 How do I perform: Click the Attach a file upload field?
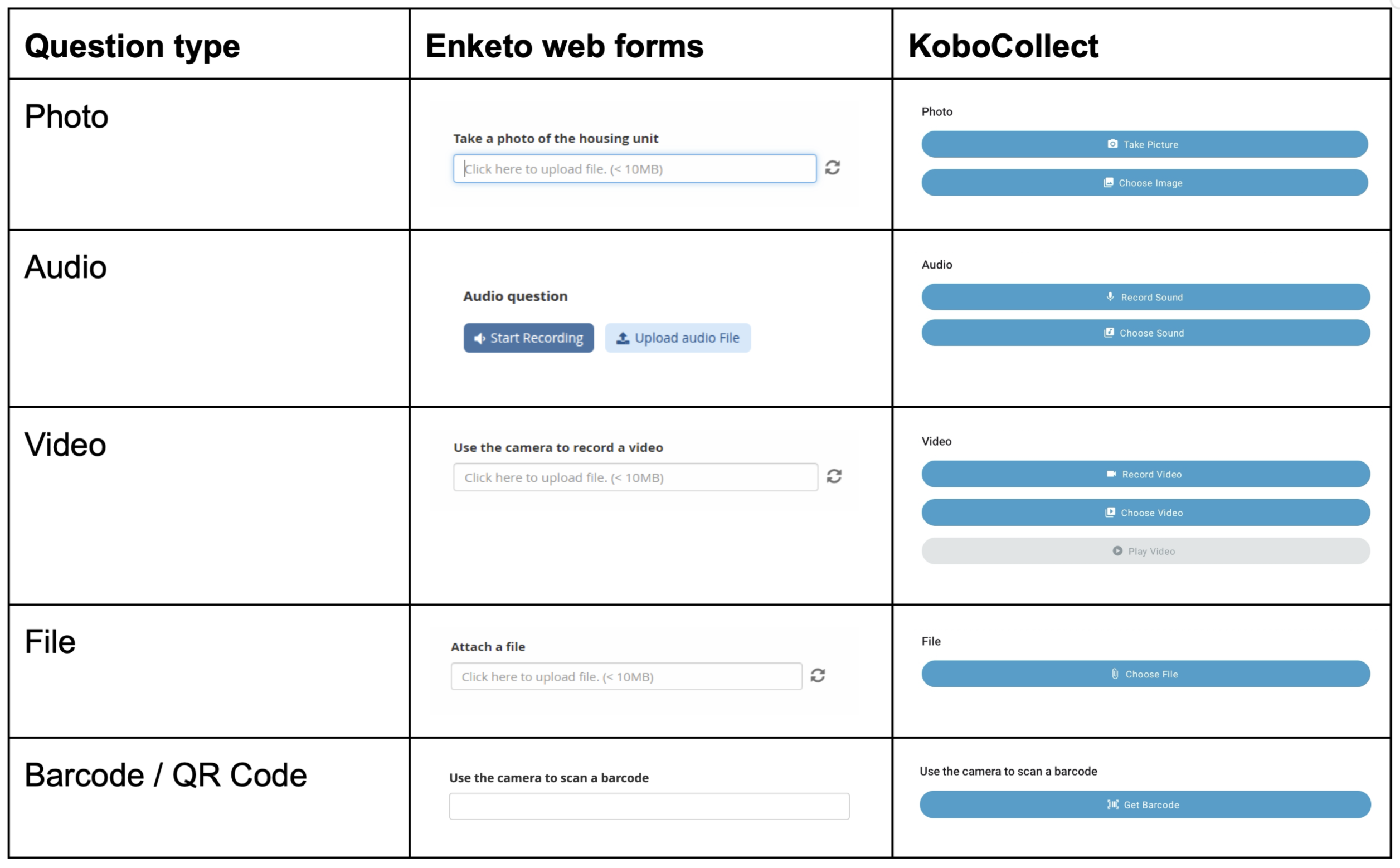click(626, 677)
